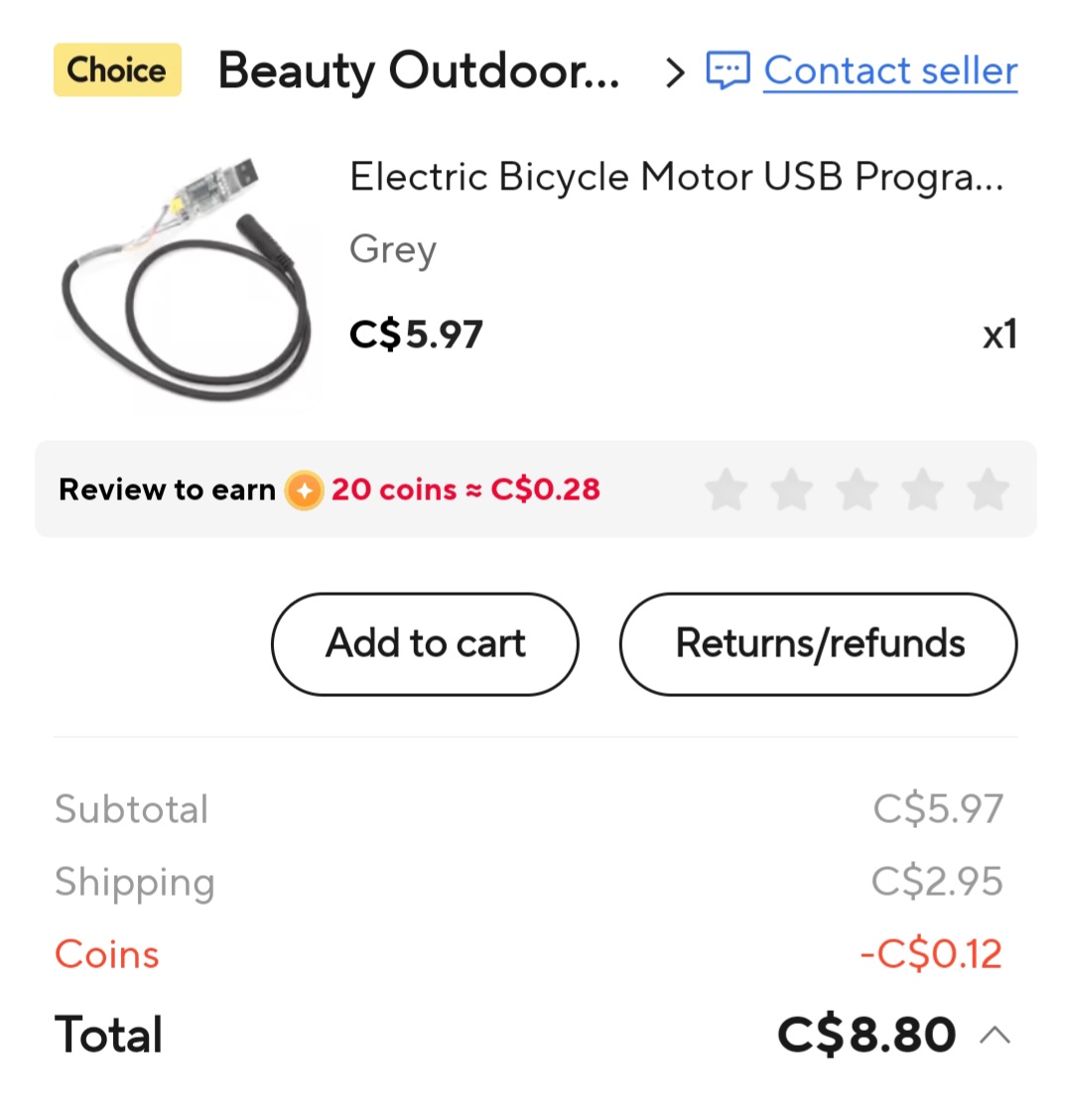This screenshot has width=1065, height=1120.
Task: Open the Electric Bicycle Motor USB product title
Action: pyautogui.click(x=676, y=177)
